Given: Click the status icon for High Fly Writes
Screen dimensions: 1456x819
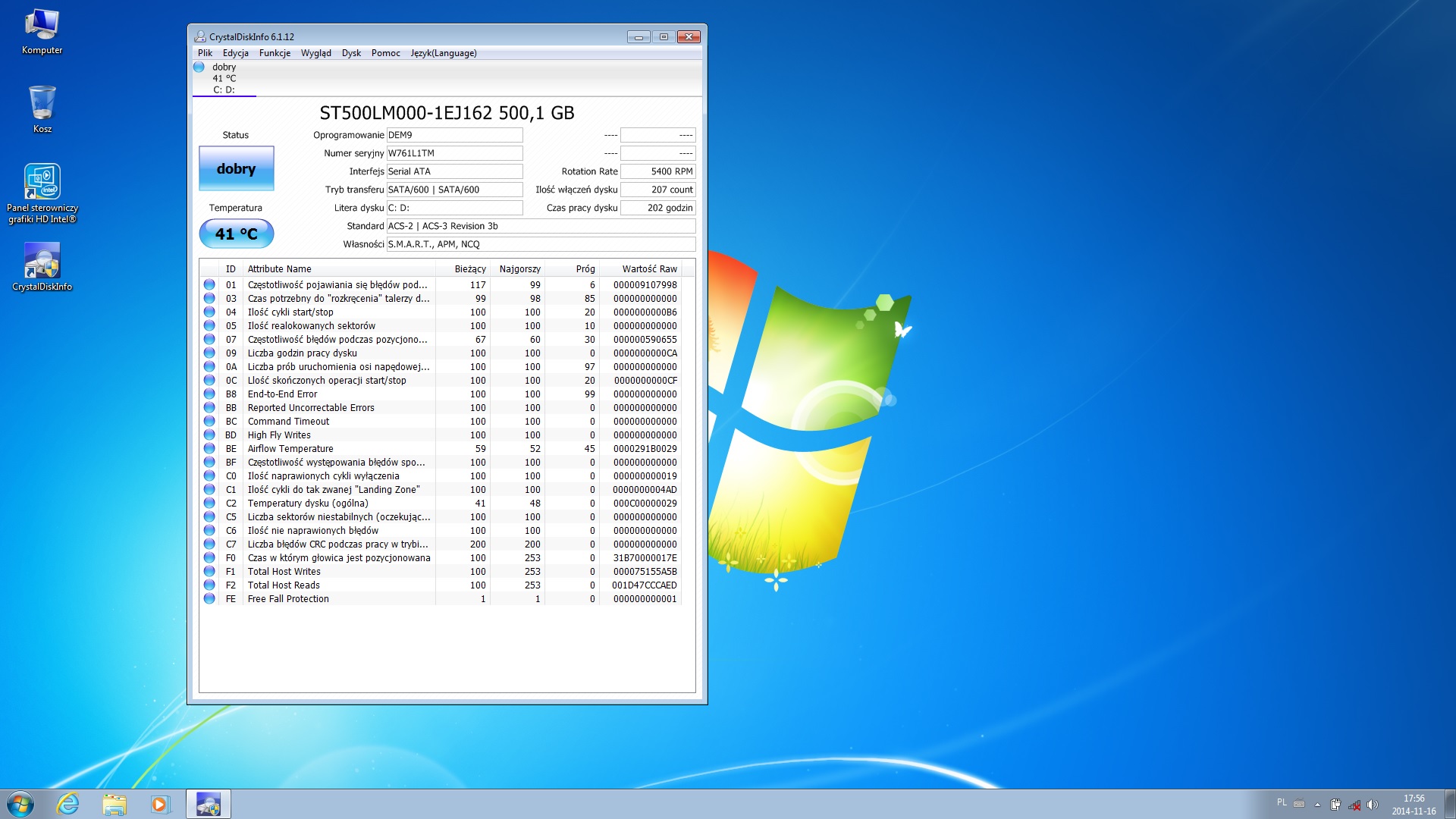Looking at the screenshot, I should pyautogui.click(x=209, y=435).
